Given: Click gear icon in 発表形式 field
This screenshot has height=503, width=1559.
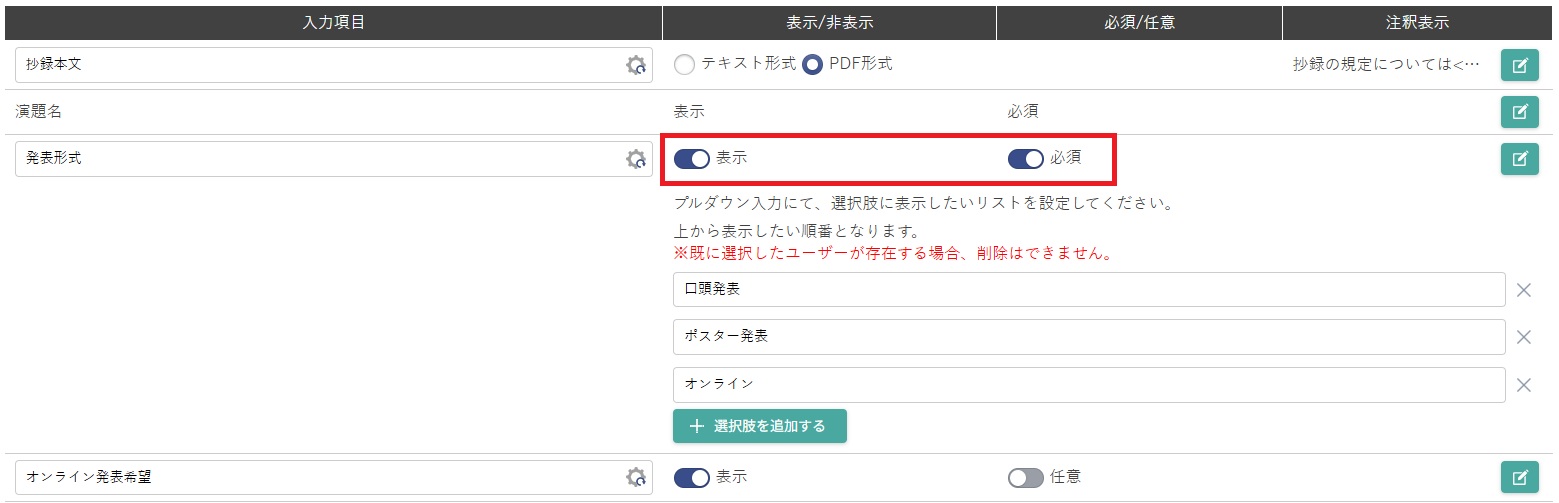Looking at the screenshot, I should (636, 159).
